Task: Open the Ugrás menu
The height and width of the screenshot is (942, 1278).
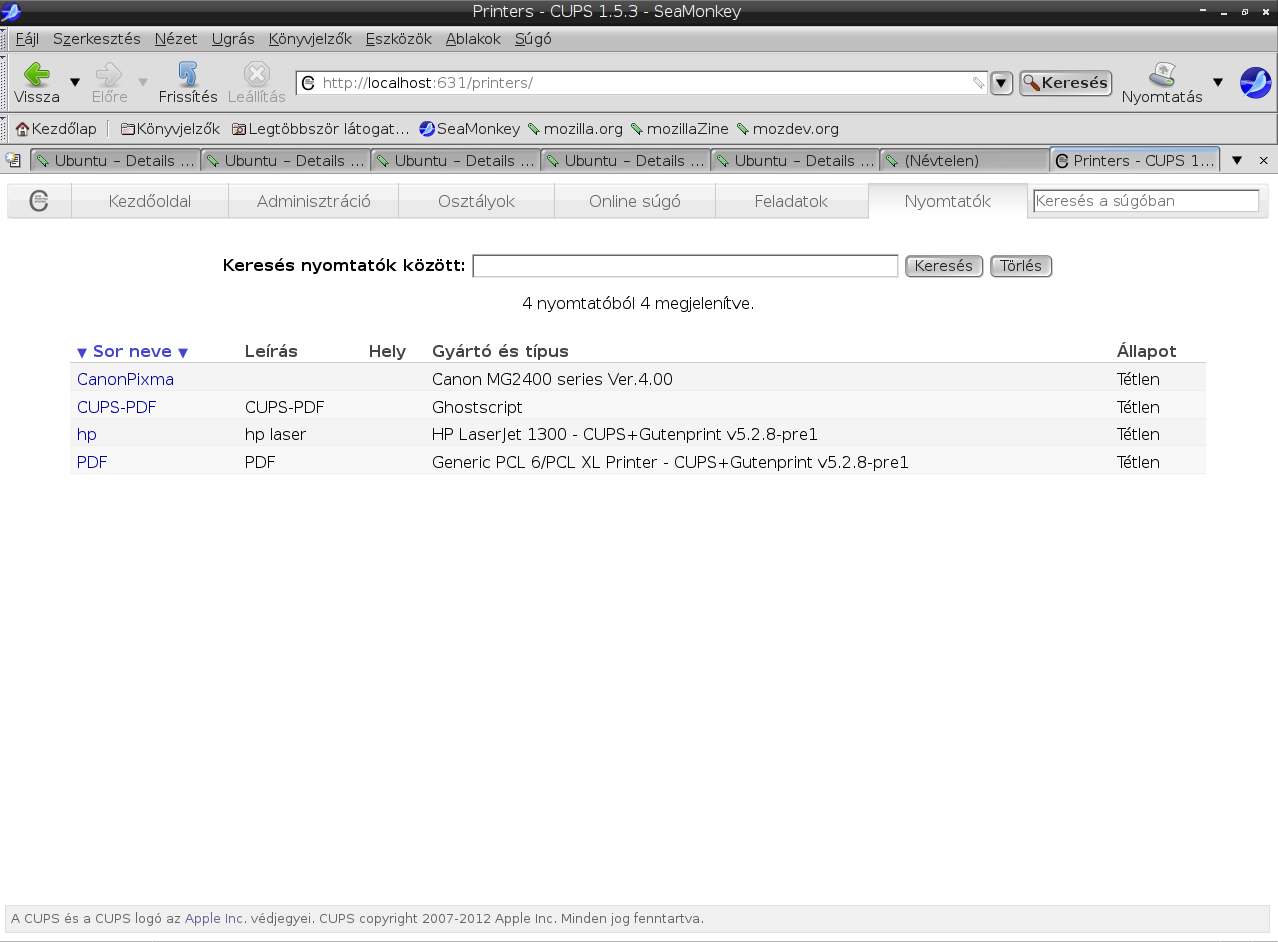Action: (233, 39)
